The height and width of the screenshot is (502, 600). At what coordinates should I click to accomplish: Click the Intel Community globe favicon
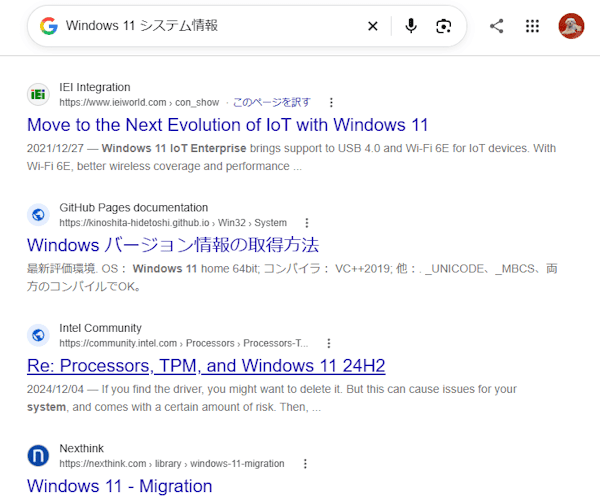[38, 335]
